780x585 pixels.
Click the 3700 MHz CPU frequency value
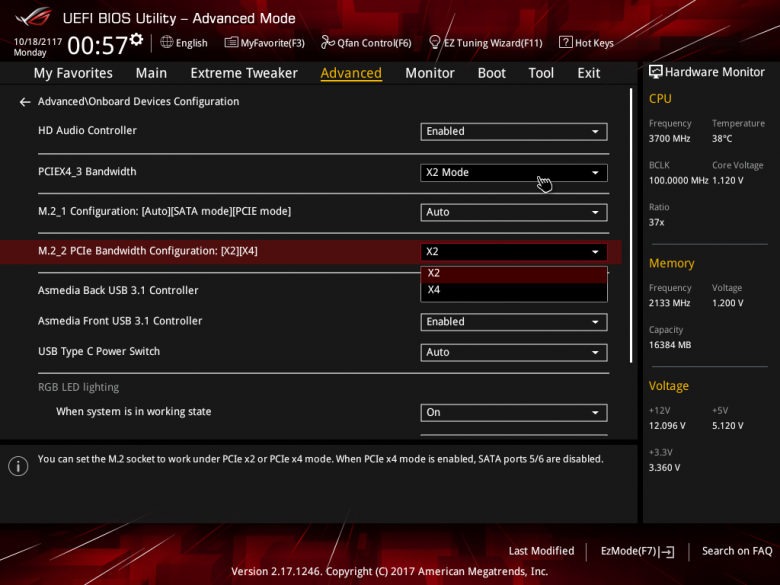click(669, 139)
